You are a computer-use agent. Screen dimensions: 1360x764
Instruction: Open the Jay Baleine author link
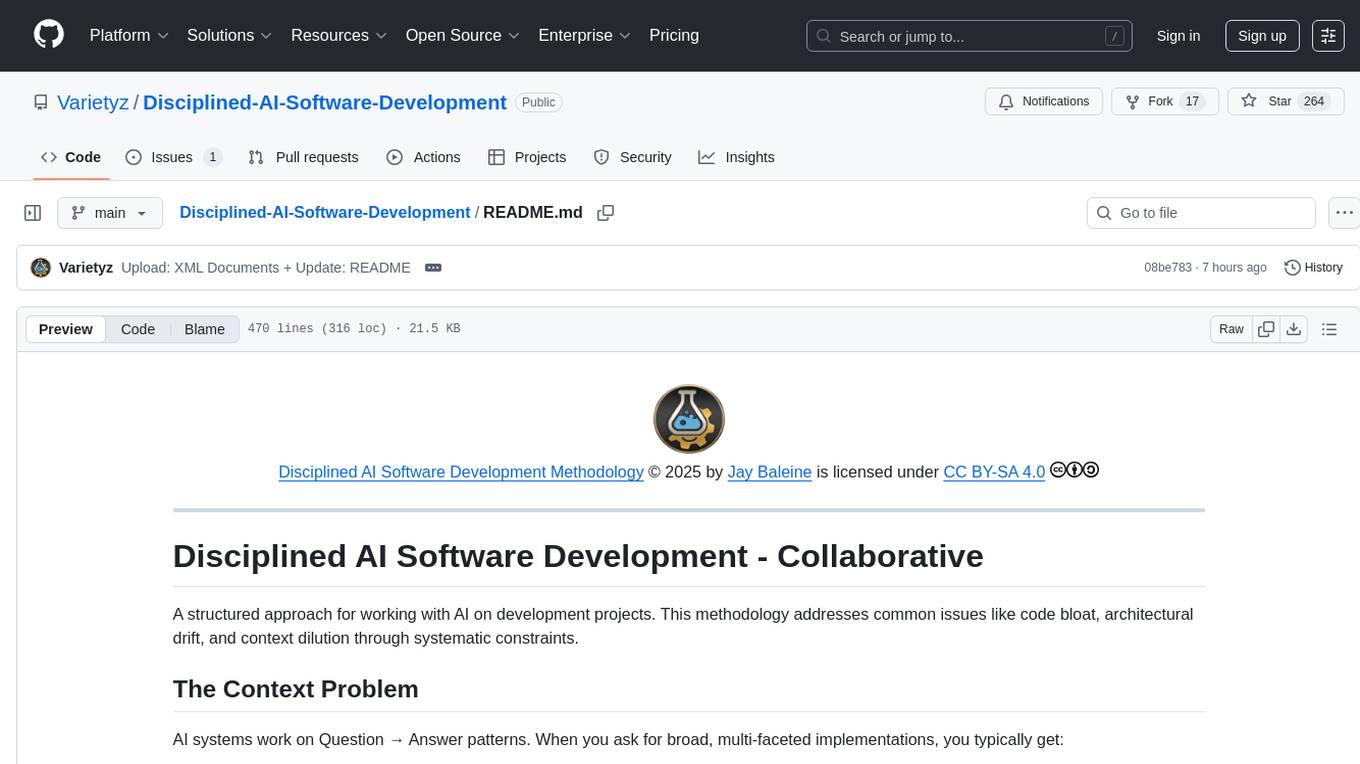coord(770,472)
